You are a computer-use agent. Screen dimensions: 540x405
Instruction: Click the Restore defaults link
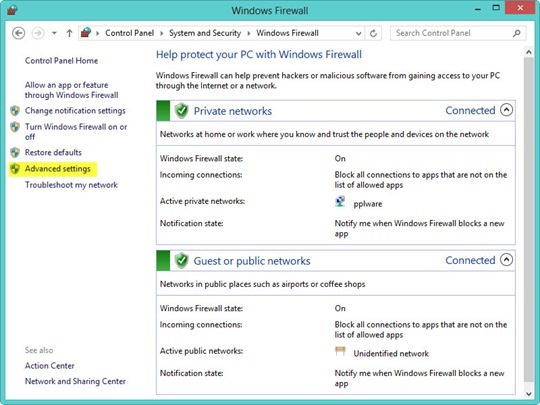tap(53, 152)
